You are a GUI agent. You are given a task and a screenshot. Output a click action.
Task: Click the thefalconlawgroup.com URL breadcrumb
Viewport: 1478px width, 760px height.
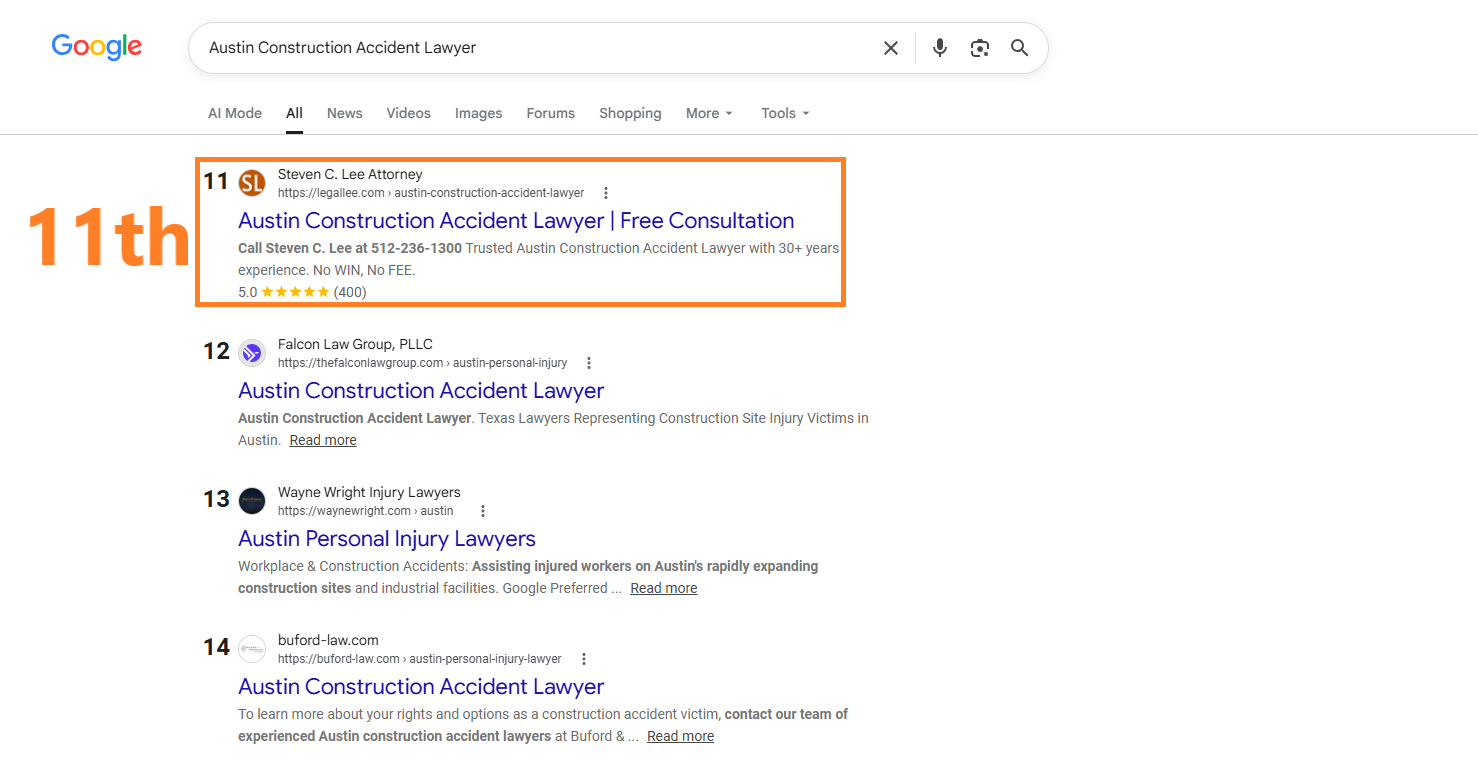tap(423, 363)
